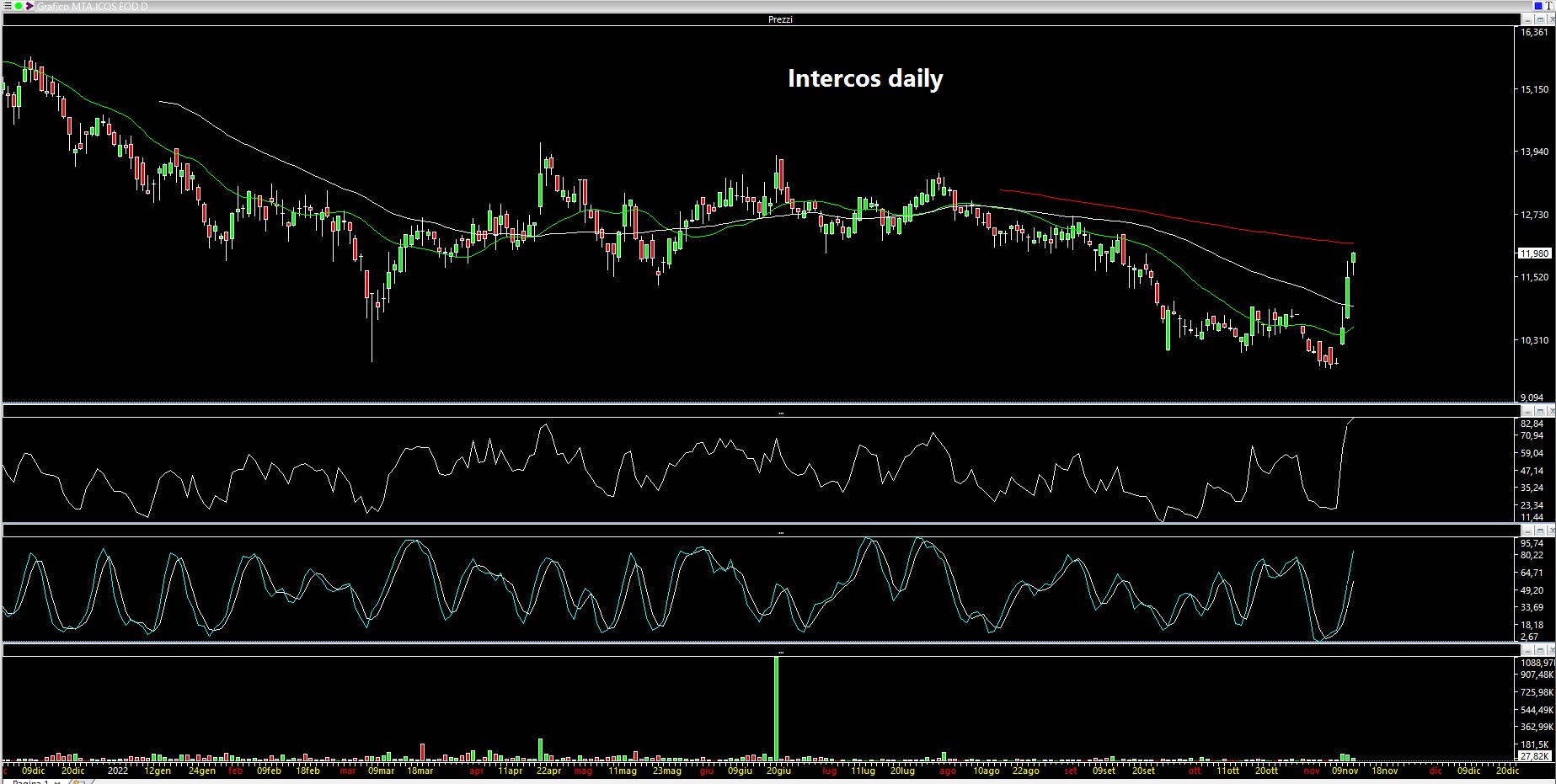Maximize the stochastic oscillator panel
This screenshot has width=1556, height=784.
coord(1540,531)
